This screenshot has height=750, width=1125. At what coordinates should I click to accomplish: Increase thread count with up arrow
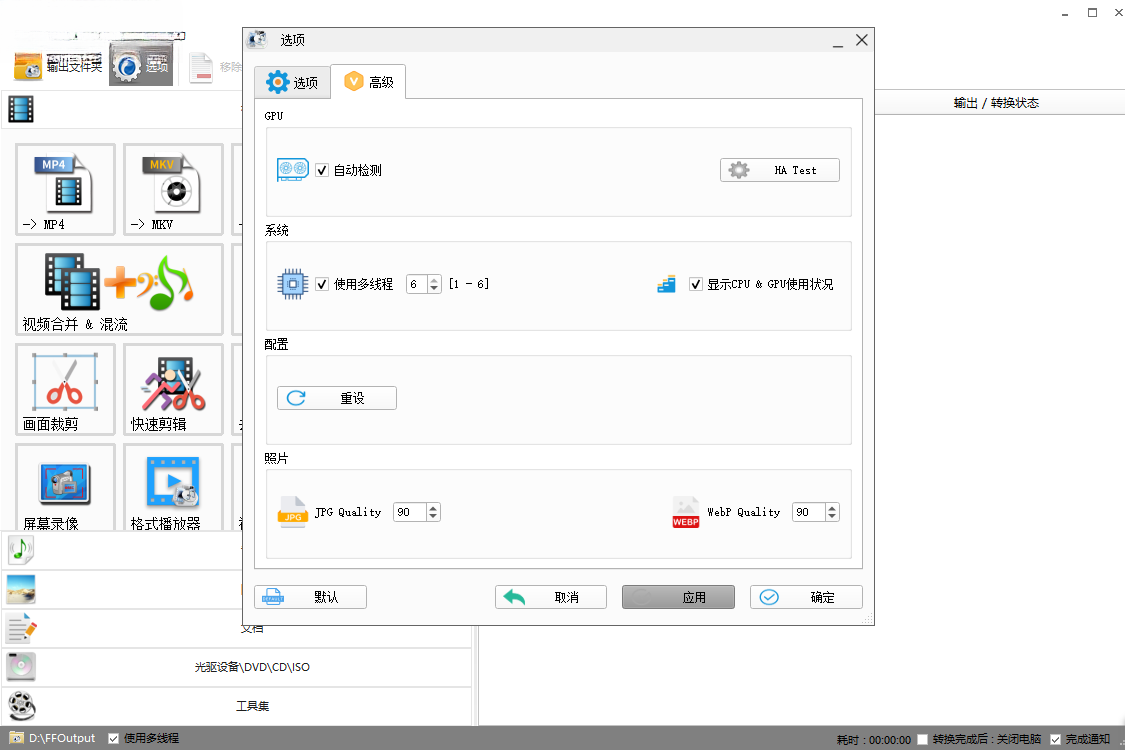434,280
